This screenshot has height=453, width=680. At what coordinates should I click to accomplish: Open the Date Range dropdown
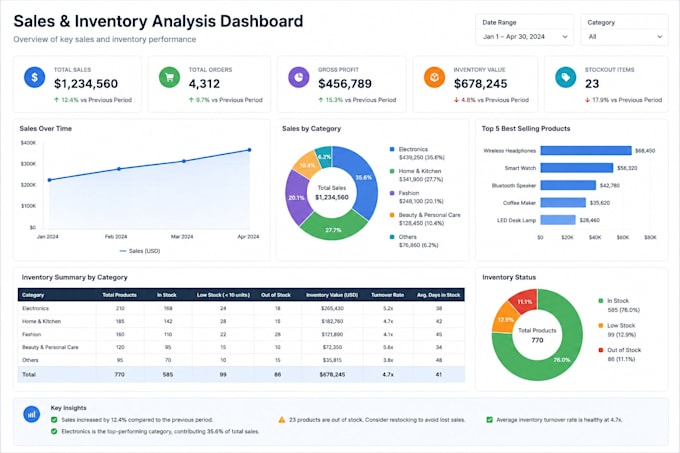525,37
